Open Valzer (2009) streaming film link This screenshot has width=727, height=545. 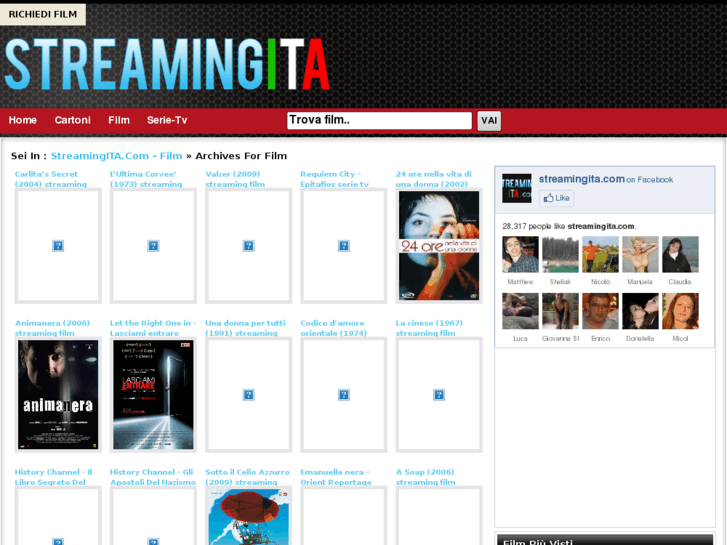235,179
